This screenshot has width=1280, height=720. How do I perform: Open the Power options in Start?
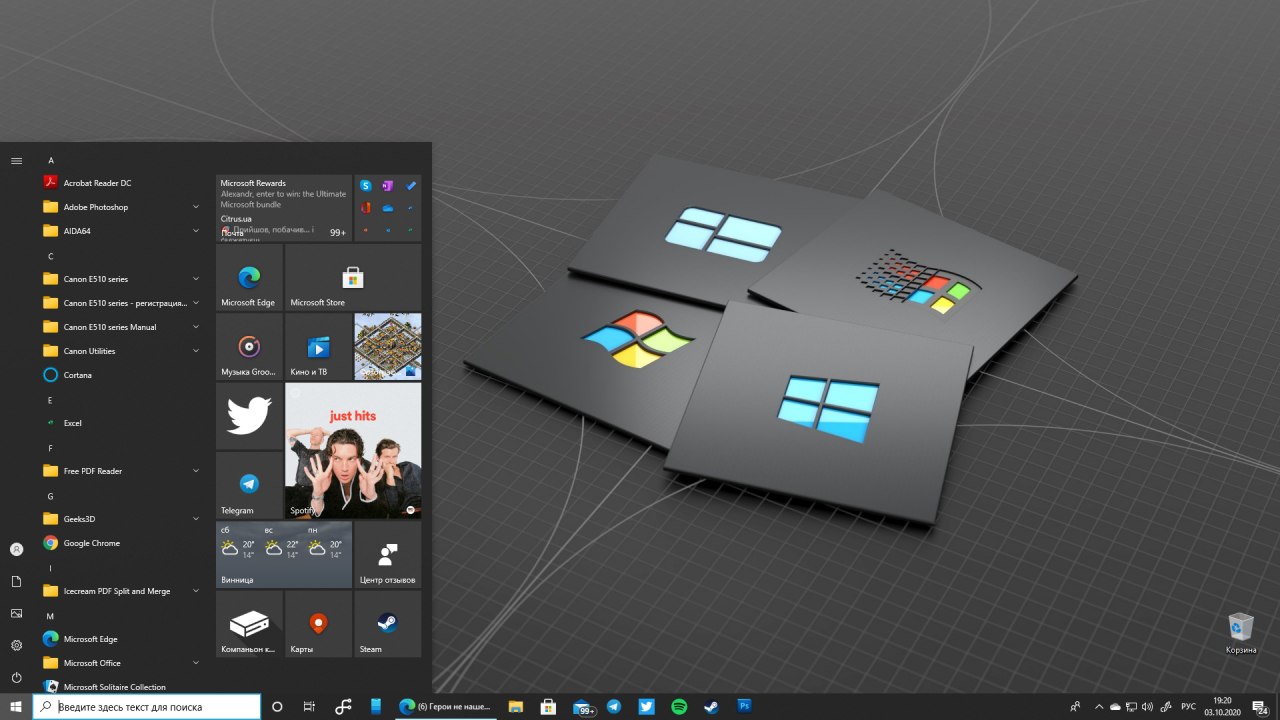coord(16,677)
